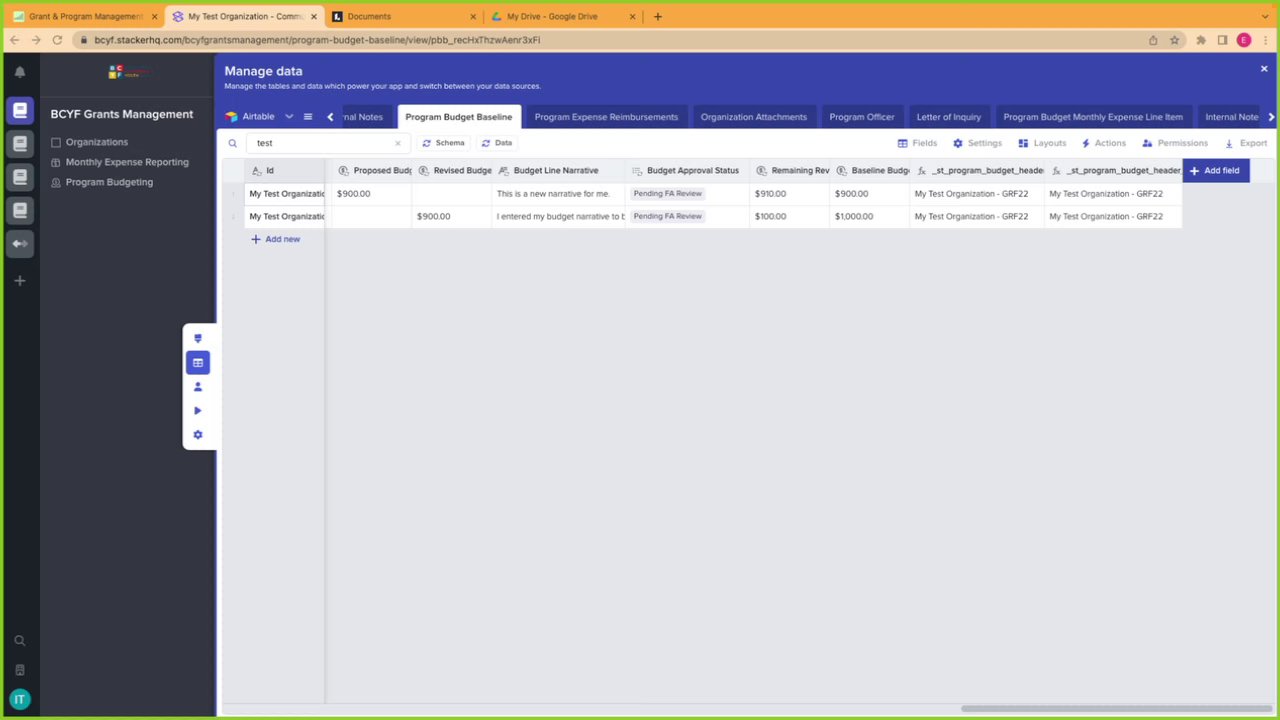1280x720 pixels.
Task: Open Chrome profile avatar E
Action: [x=1244, y=40]
